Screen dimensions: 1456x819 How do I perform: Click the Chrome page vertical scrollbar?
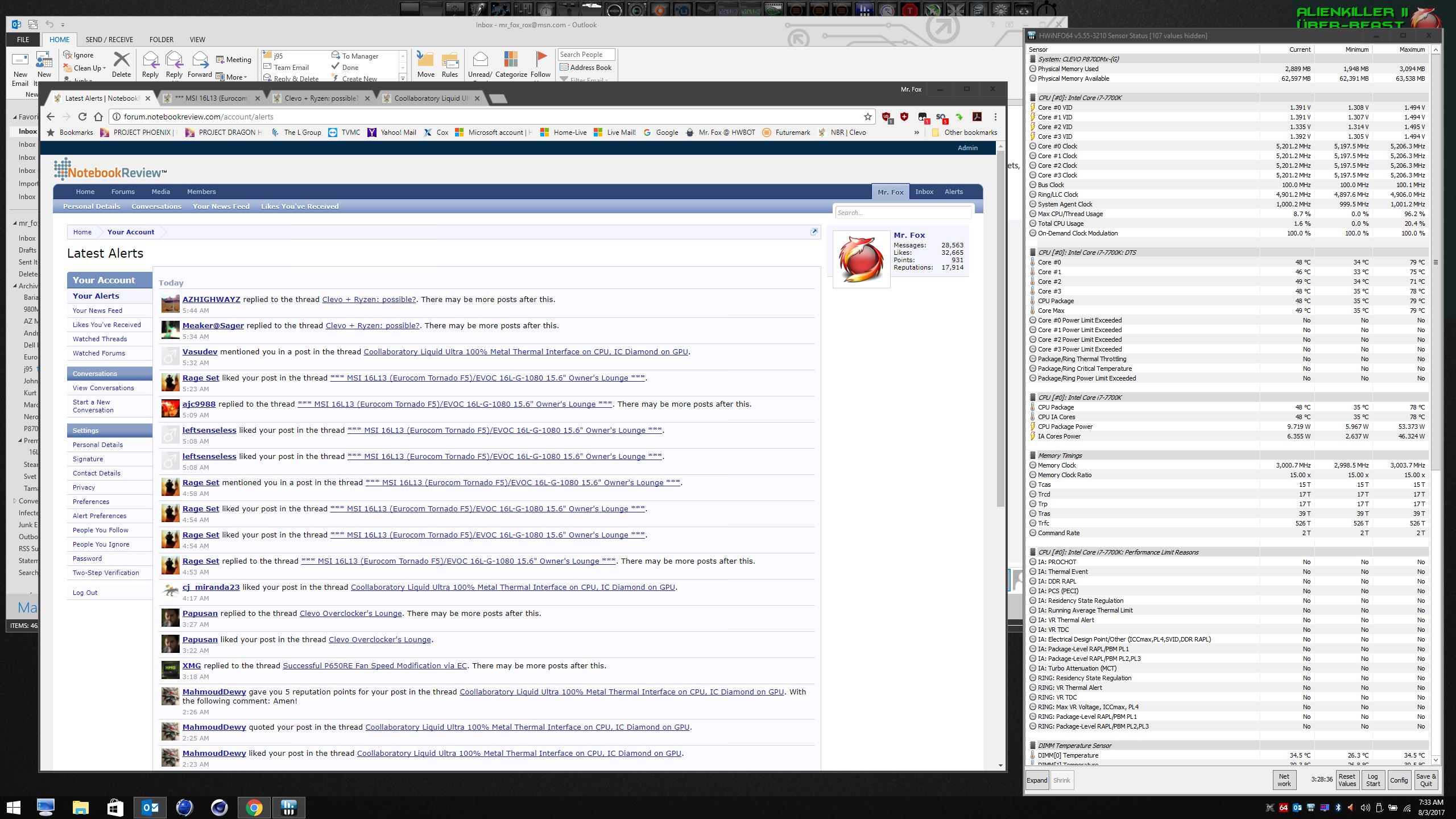tap(1000, 330)
